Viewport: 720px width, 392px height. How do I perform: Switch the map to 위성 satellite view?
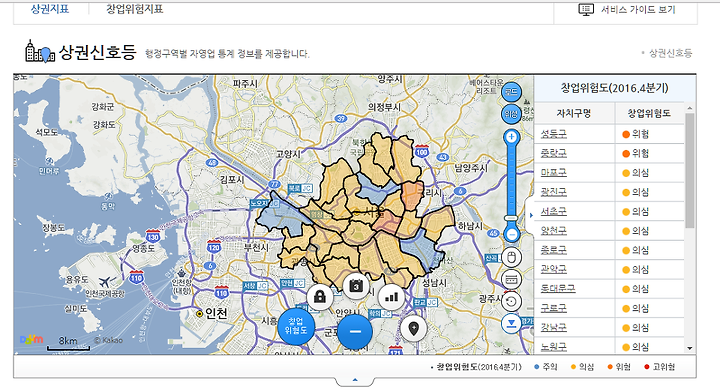pyautogui.click(x=511, y=114)
